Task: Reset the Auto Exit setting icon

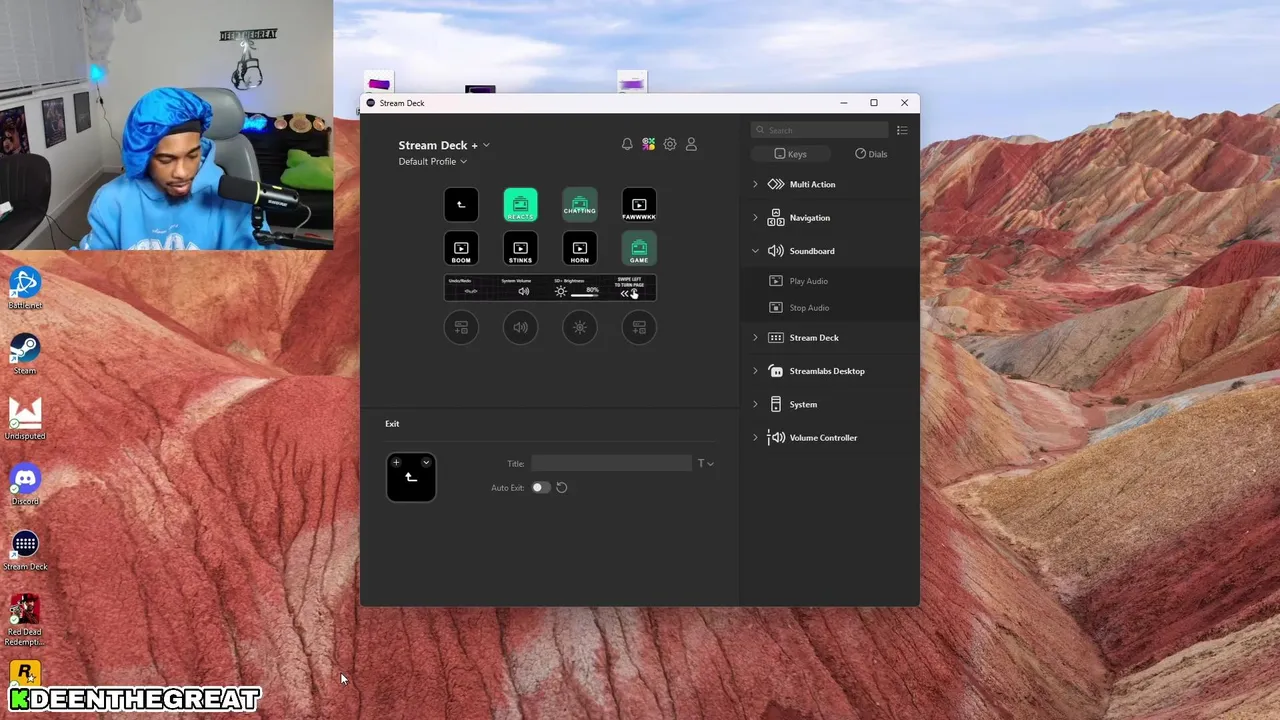Action: point(561,487)
